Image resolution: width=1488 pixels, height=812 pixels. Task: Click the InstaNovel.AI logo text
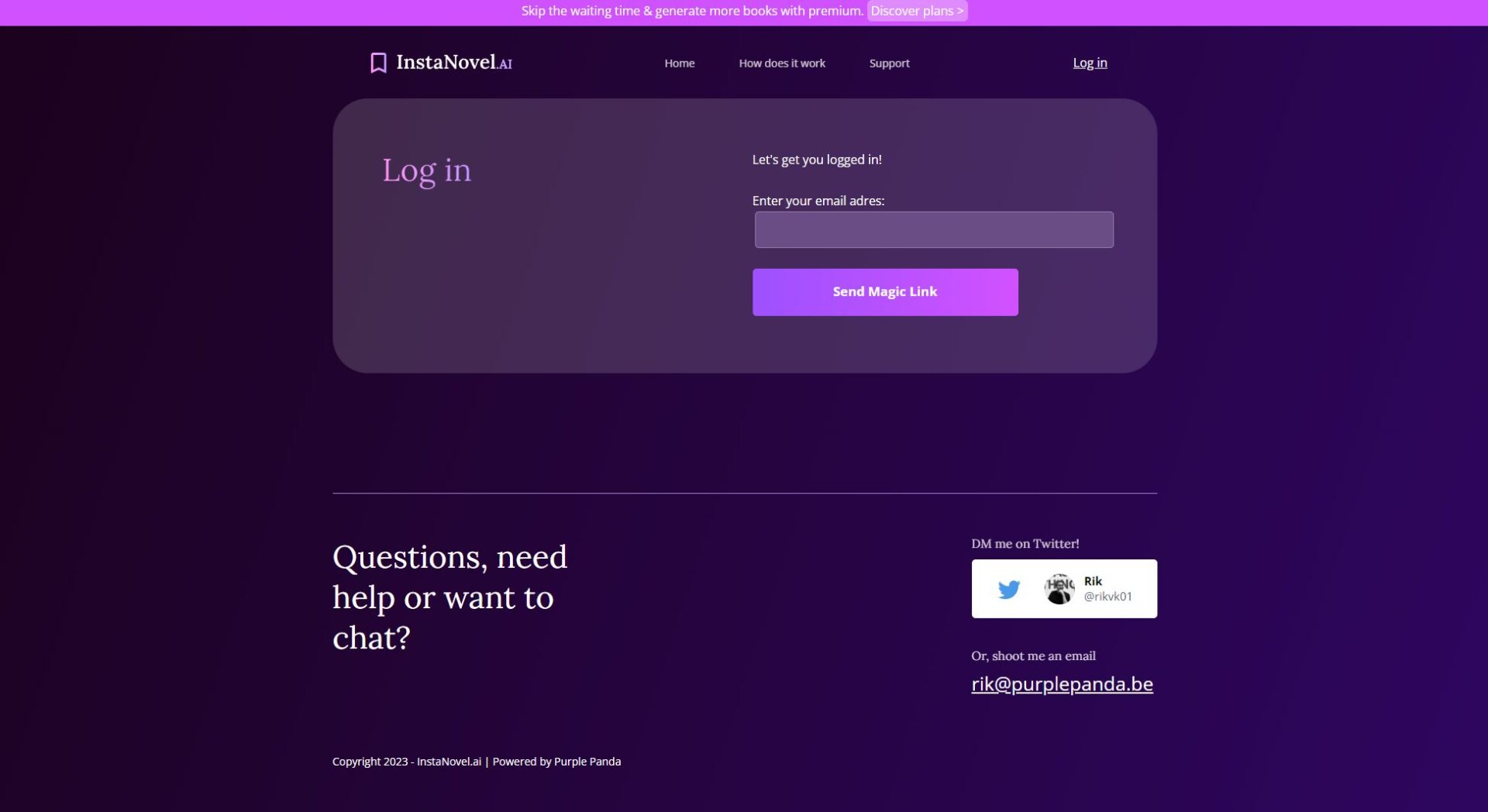point(454,63)
